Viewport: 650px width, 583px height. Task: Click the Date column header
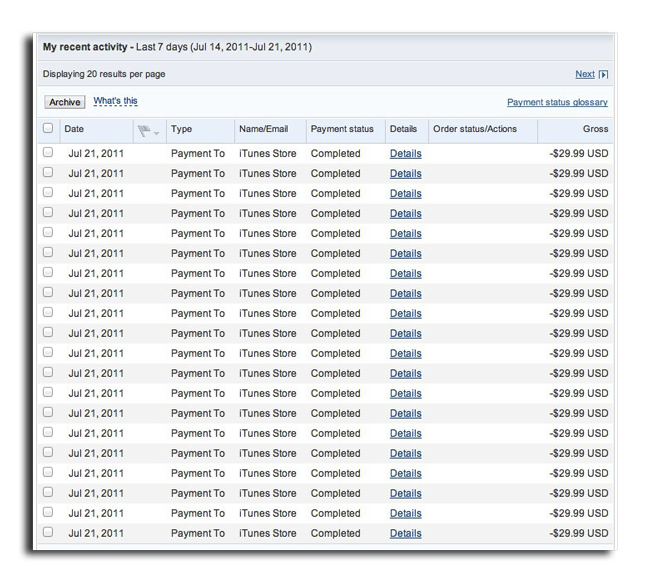point(75,129)
